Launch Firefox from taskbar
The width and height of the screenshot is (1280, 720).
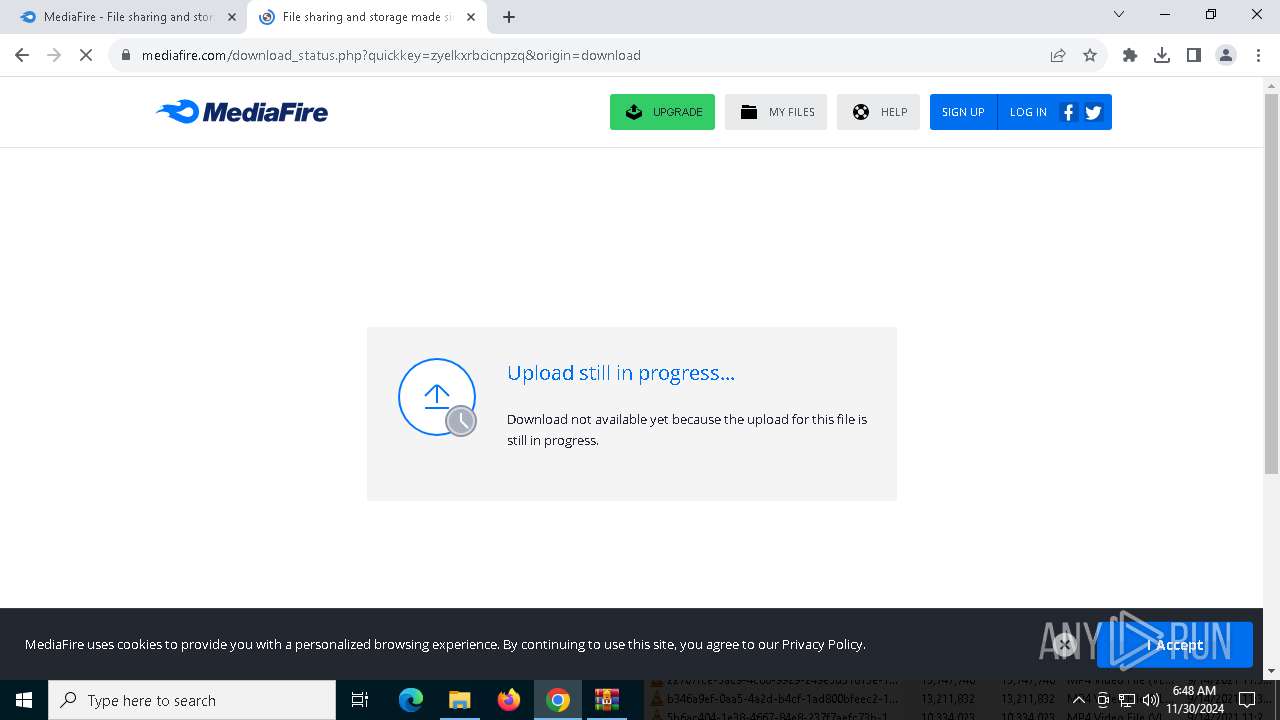509,700
